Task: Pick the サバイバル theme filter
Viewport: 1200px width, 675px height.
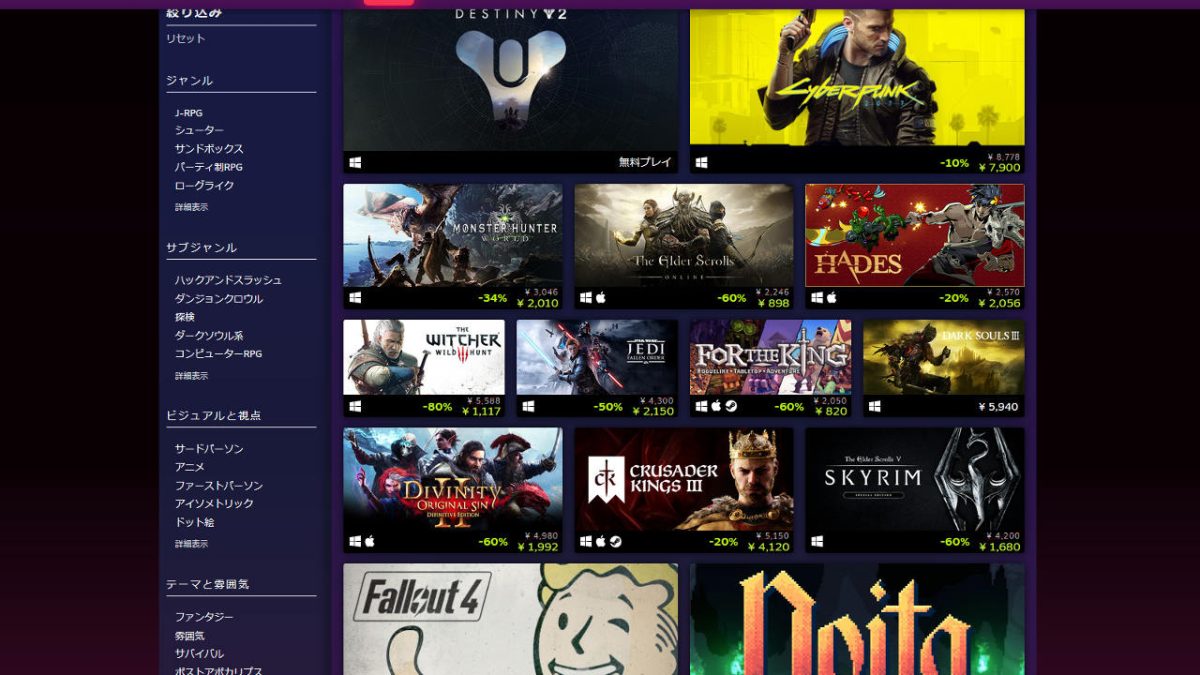Action: tap(199, 653)
